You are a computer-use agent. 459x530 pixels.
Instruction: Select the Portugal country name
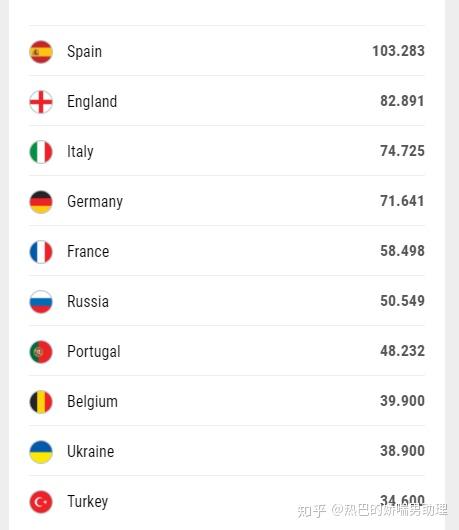(94, 352)
